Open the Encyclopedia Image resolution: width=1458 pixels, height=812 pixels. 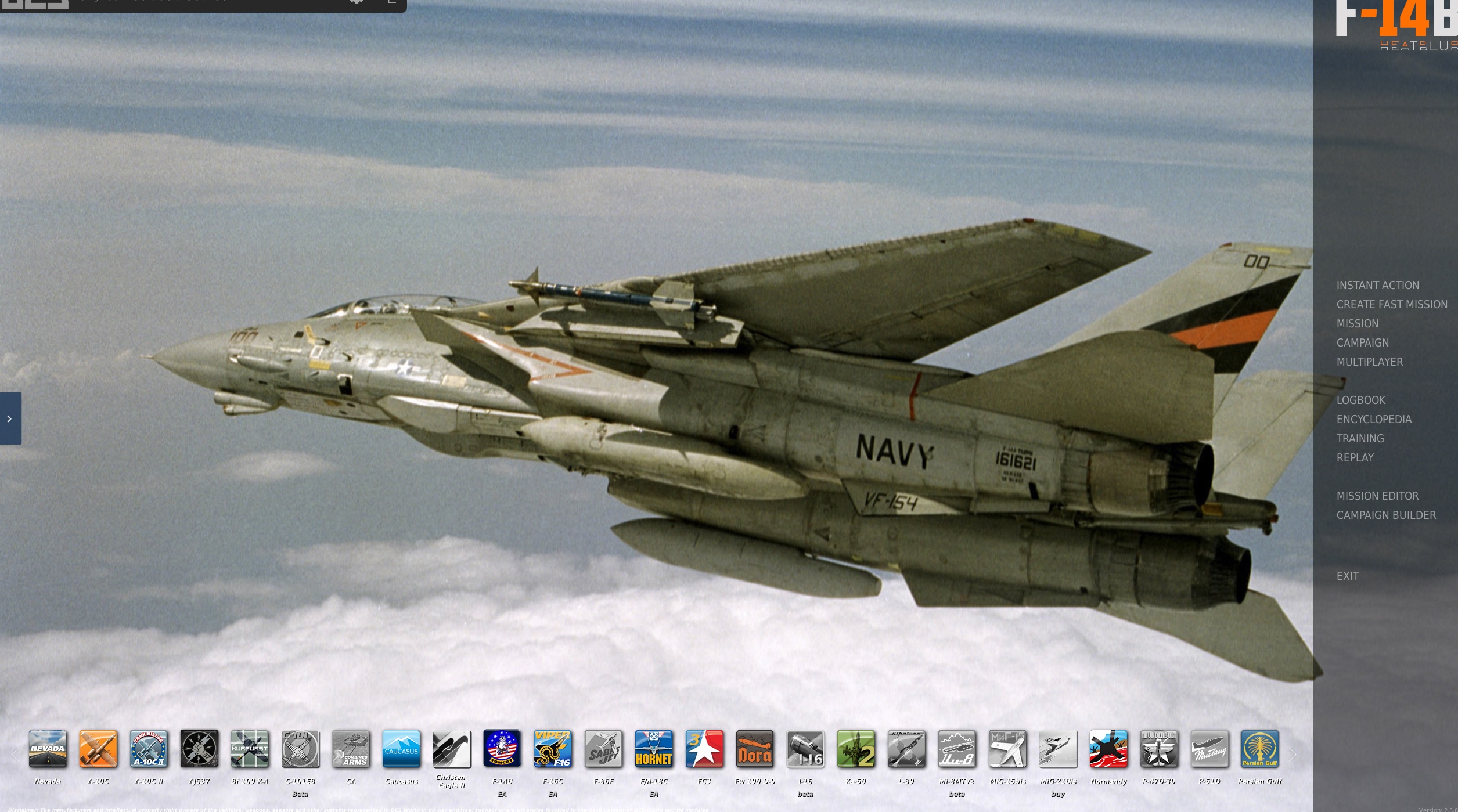[1374, 419]
